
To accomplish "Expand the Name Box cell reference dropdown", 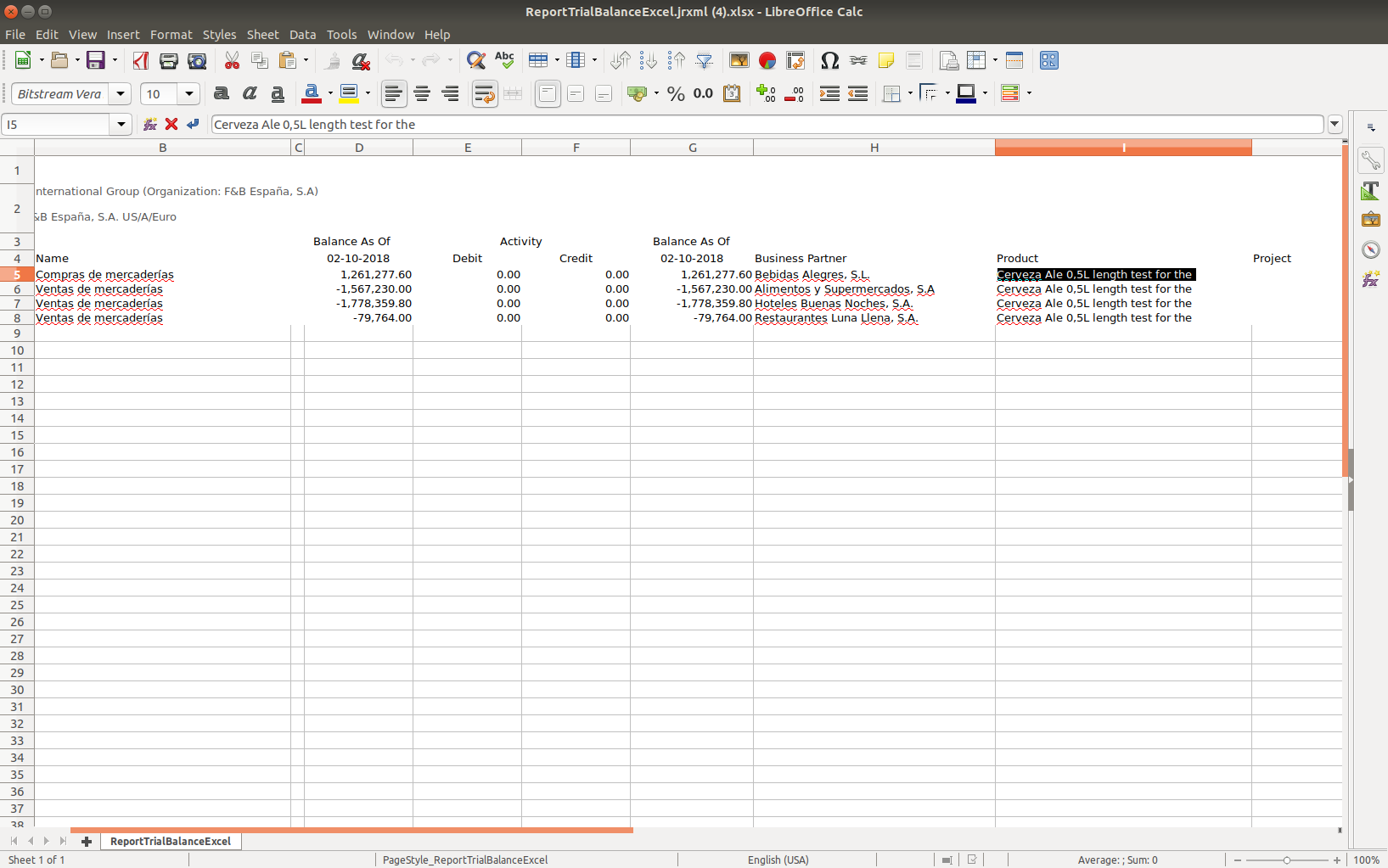I will [121, 125].
